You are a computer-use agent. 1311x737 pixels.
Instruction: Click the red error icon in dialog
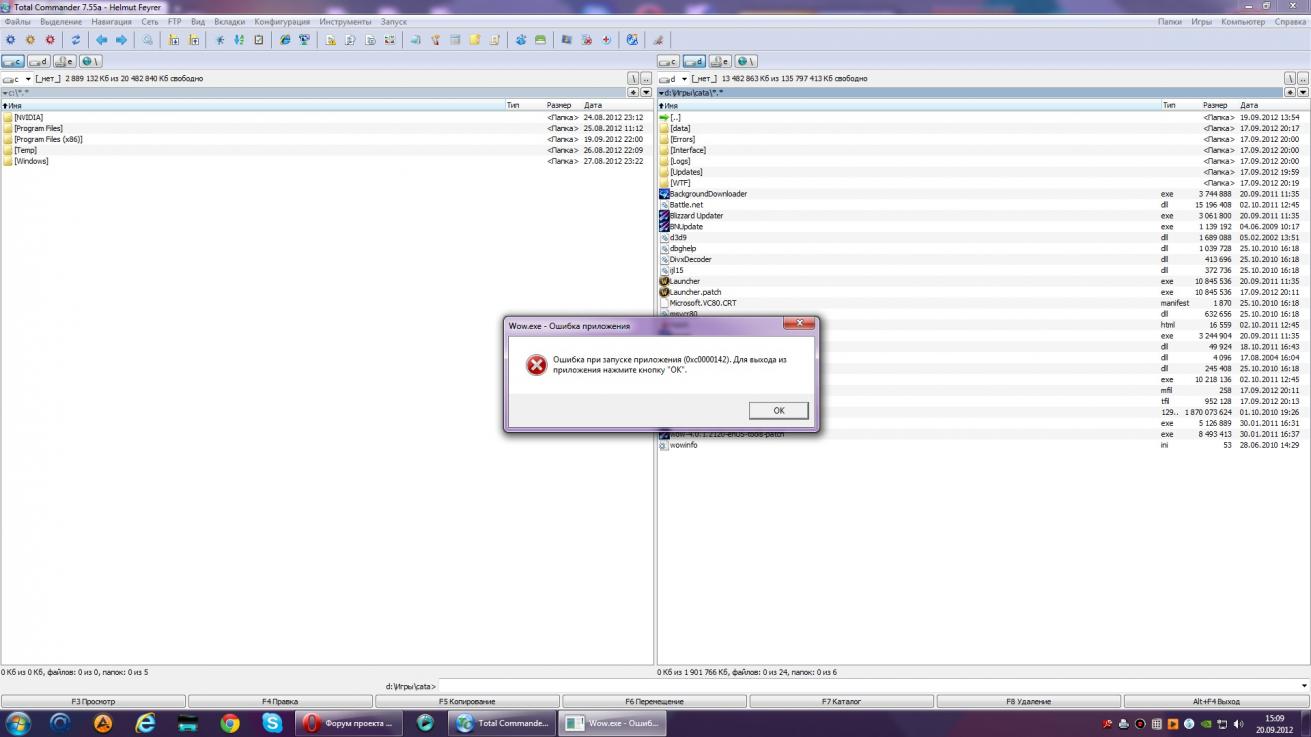(x=537, y=365)
